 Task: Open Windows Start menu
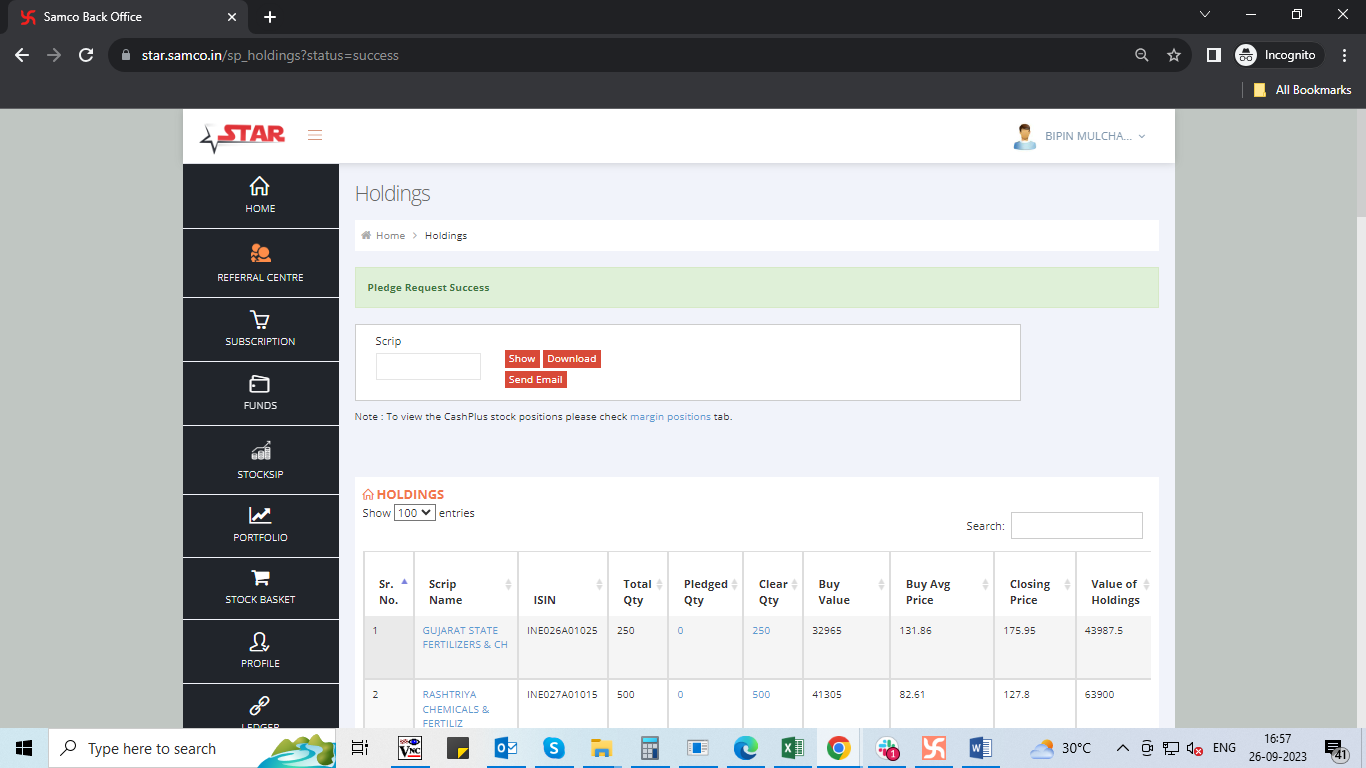click(x=24, y=748)
